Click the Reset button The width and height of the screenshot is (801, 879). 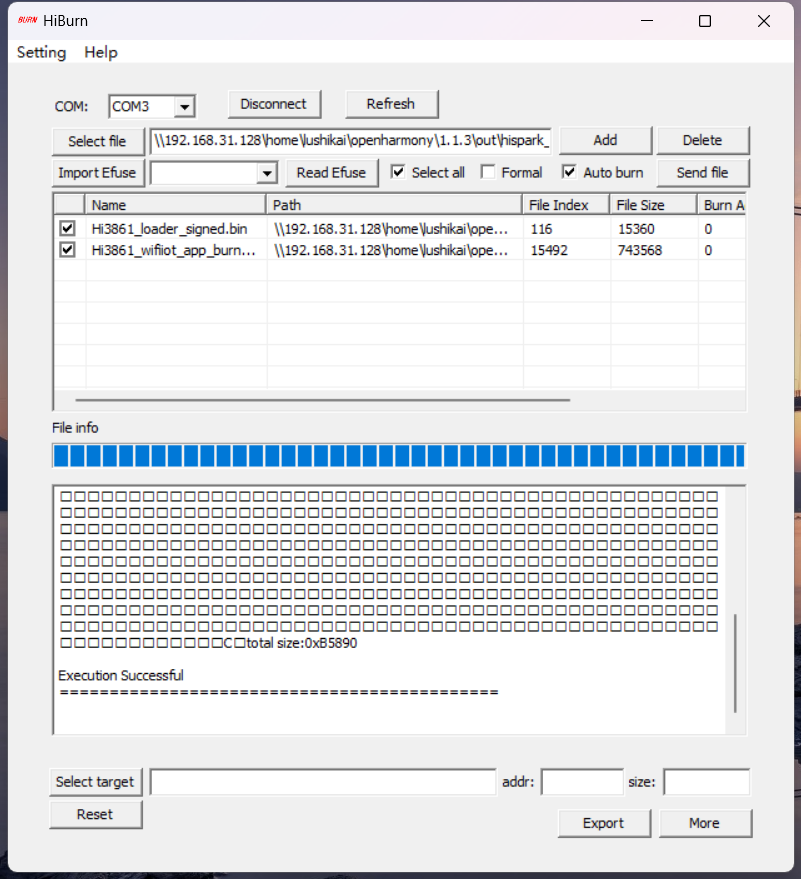click(x=95, y=815)
